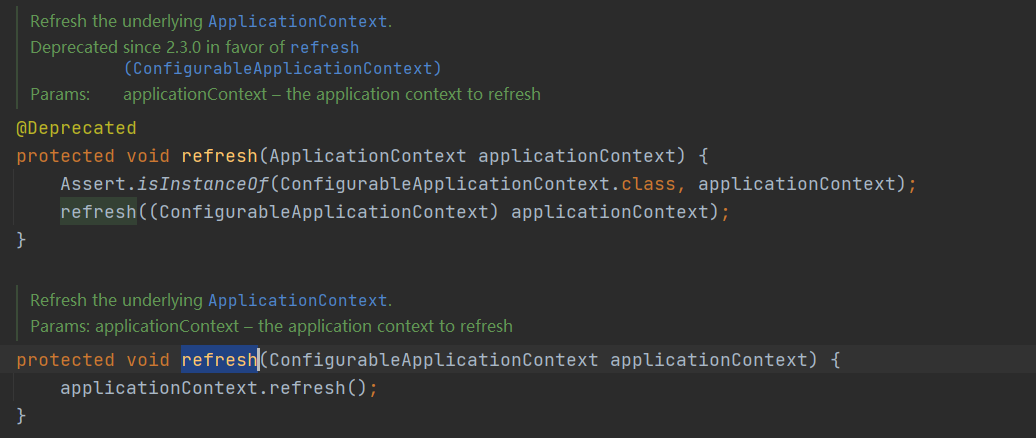Viewport: 1036px width, 438px height.
Task: Click closing brace of first refresh method
Action: 21,240
